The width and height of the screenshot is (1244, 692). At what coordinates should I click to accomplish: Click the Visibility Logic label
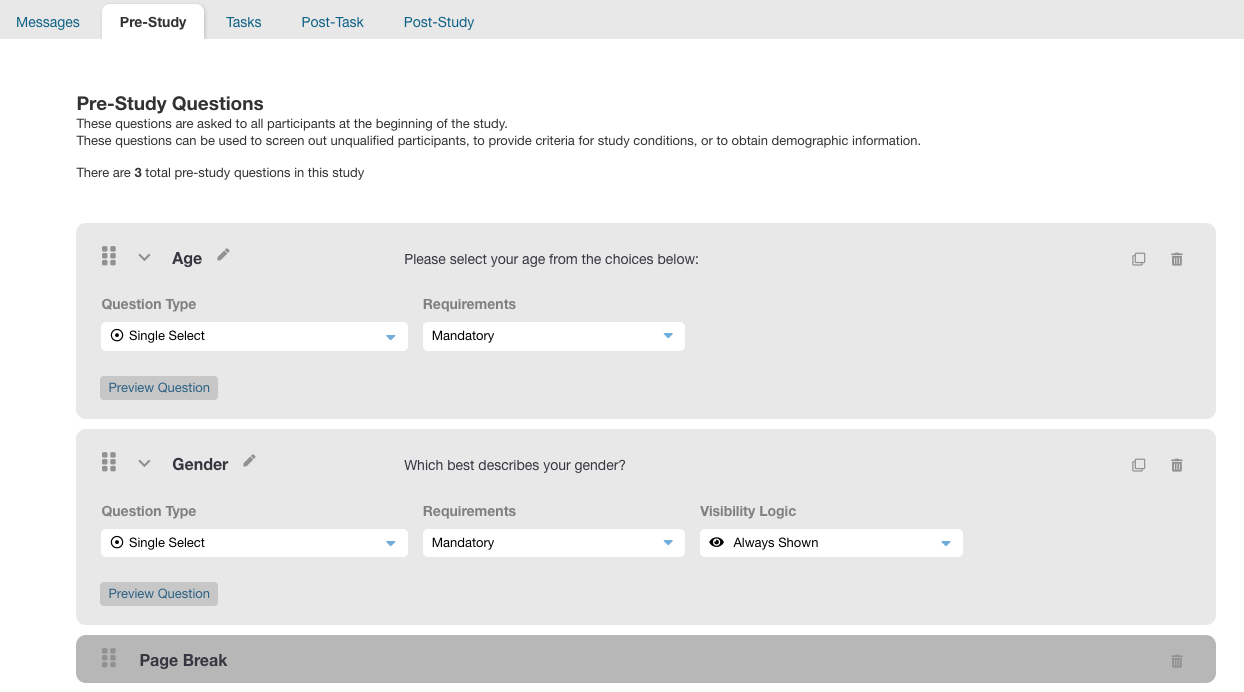click(x=748, y=511)
